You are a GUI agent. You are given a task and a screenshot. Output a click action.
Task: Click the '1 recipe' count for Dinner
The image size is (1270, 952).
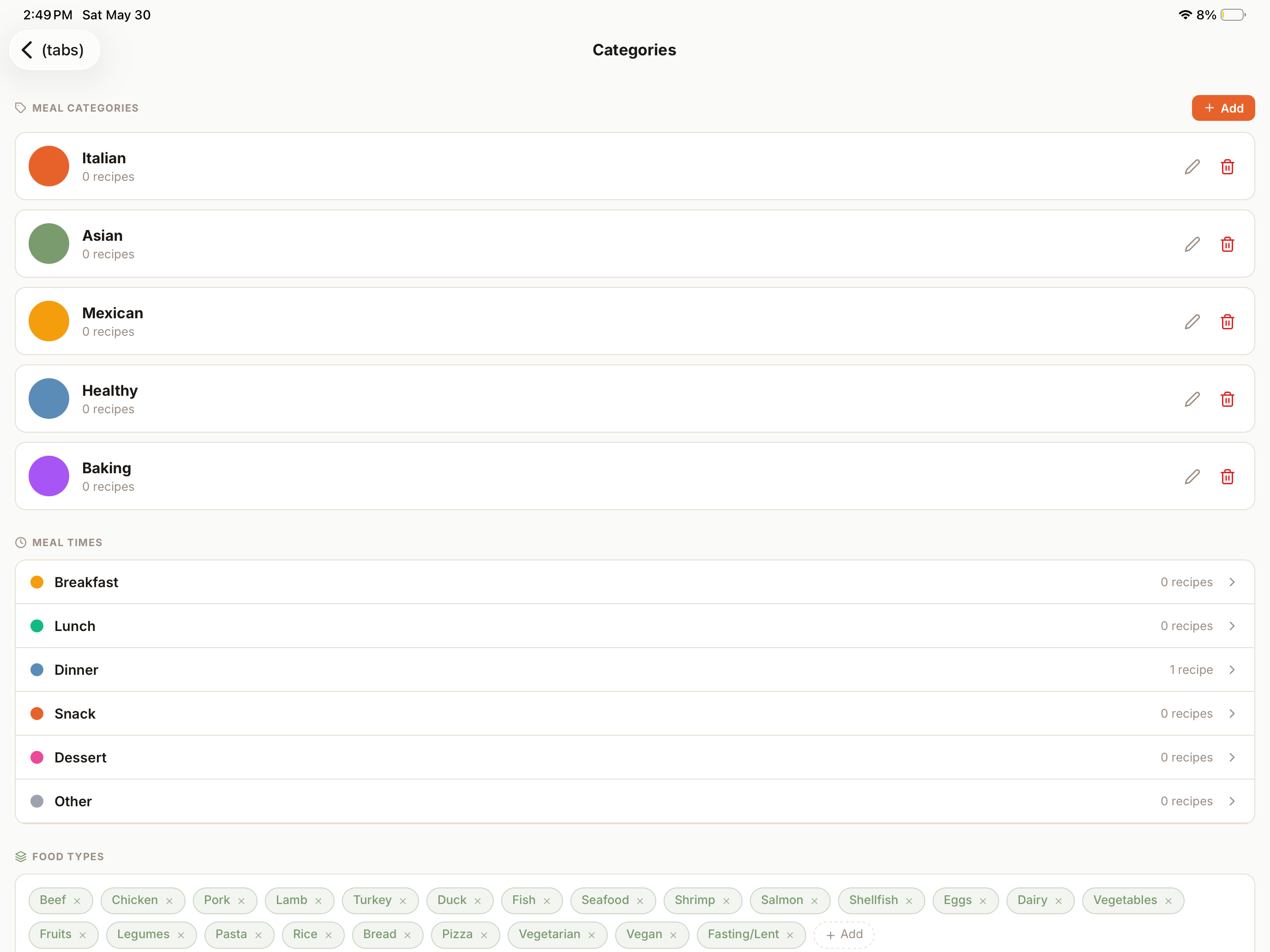[1192, 670]
